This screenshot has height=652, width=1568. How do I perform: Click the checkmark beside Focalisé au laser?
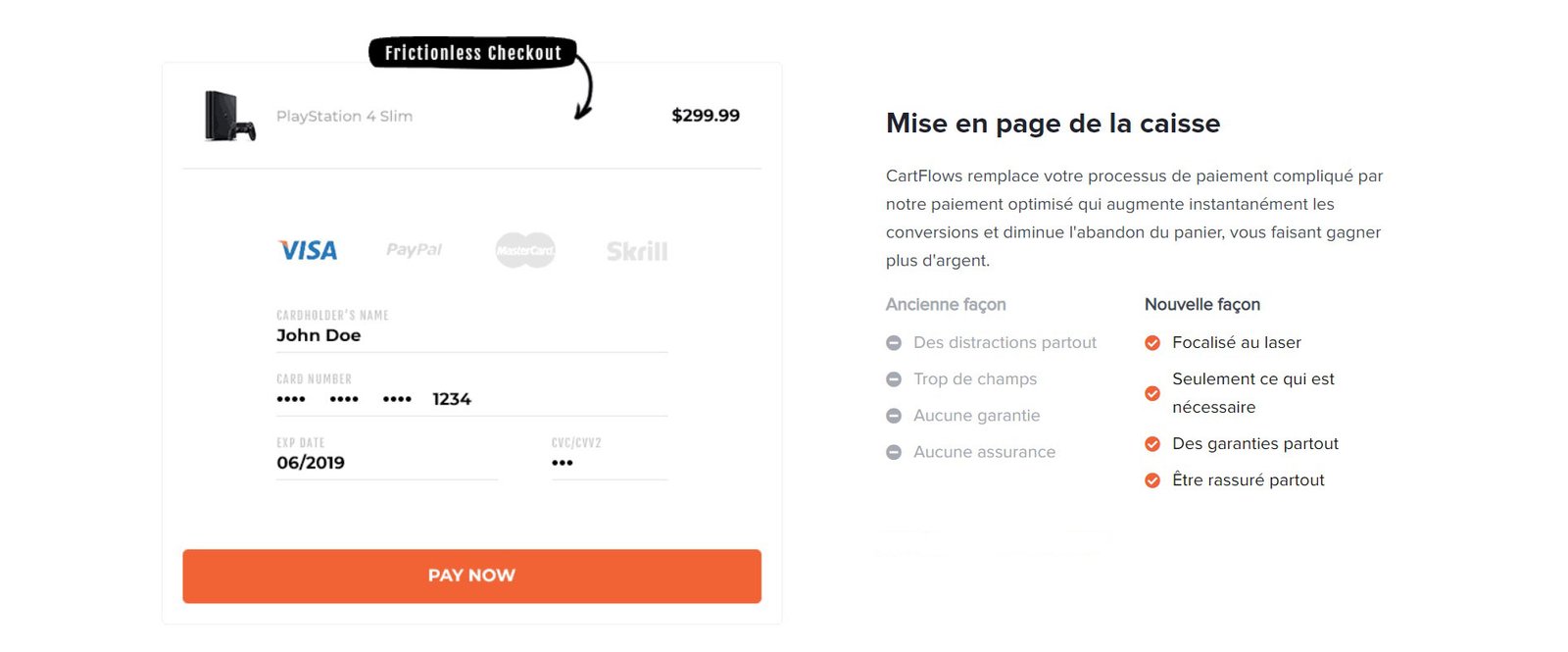click(1152, 343)
